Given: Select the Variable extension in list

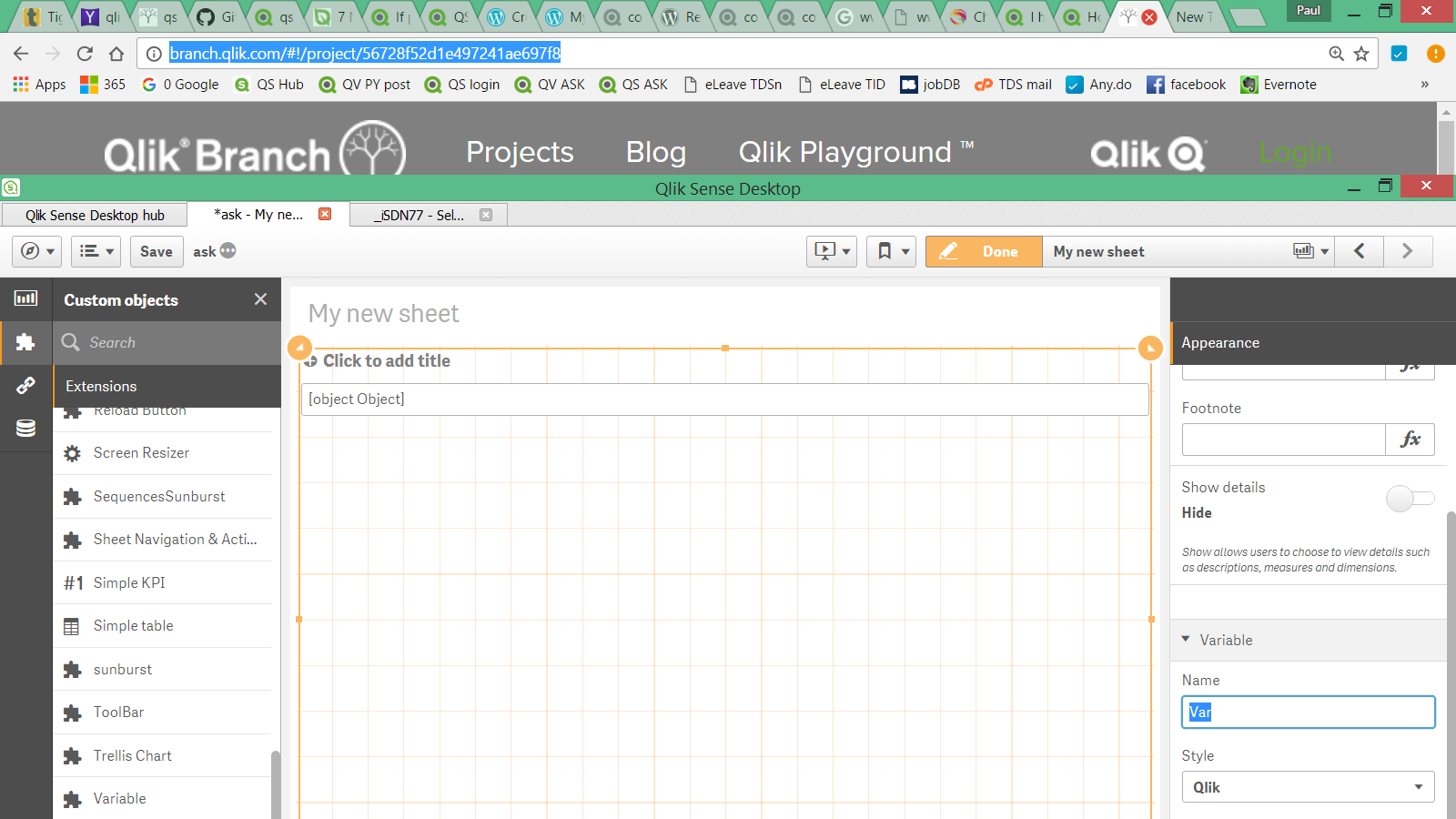Looking at the screenshot, I should pos(162,799).
